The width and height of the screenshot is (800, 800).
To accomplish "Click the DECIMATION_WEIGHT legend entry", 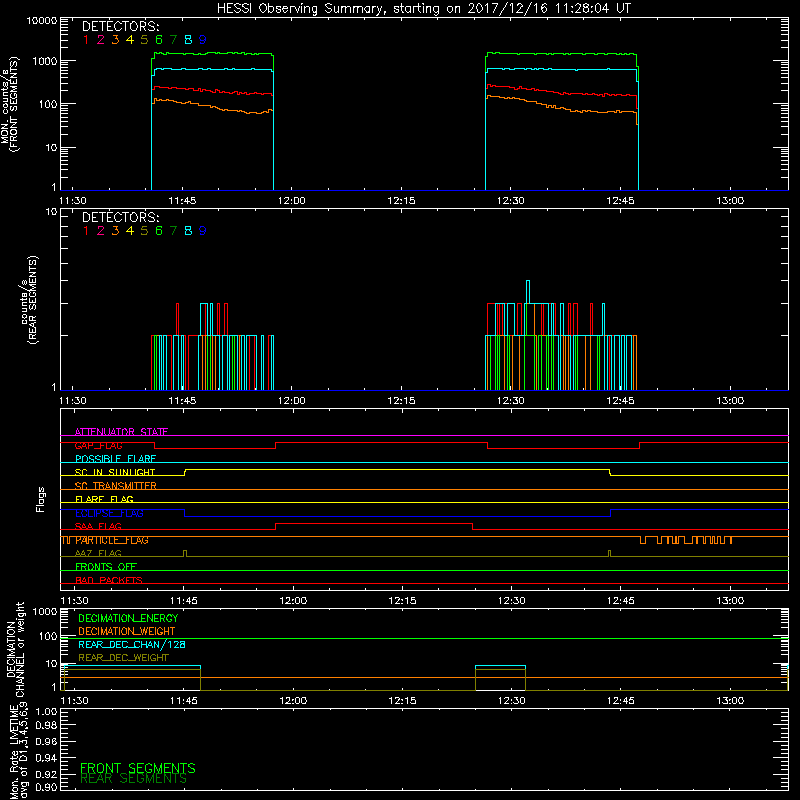I will tap(127, 631).
